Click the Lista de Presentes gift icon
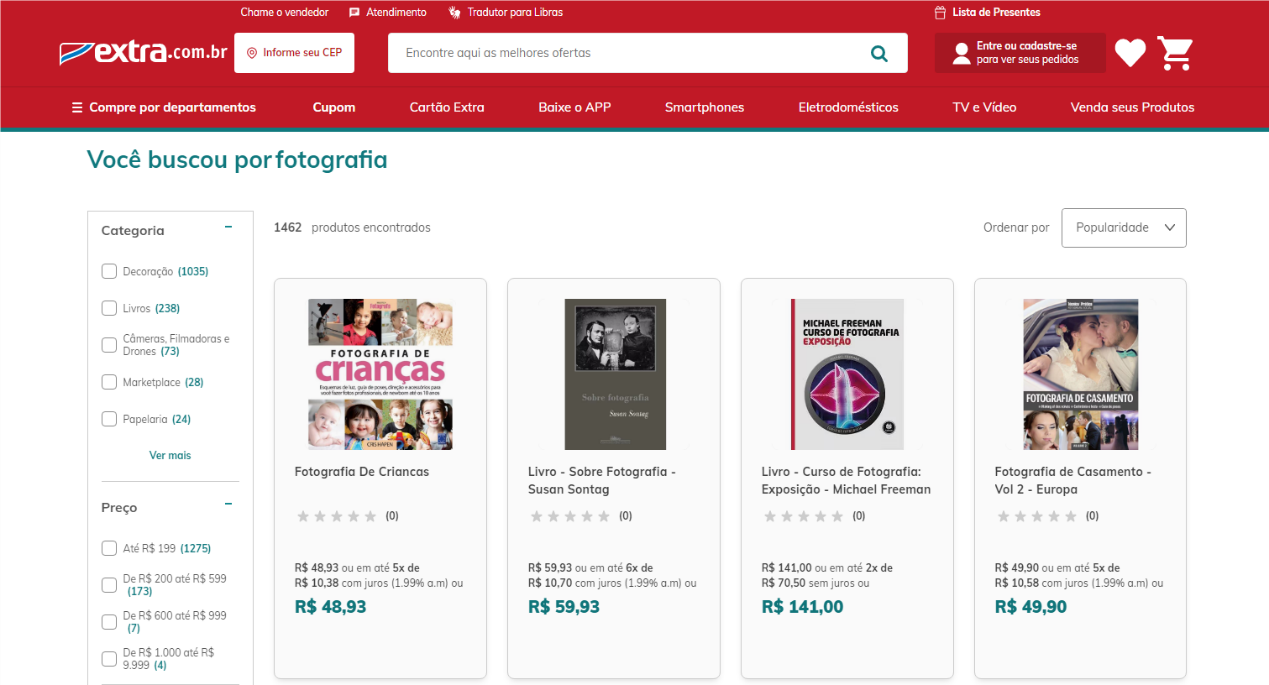 pyautogui.click(x=940, y=13)
